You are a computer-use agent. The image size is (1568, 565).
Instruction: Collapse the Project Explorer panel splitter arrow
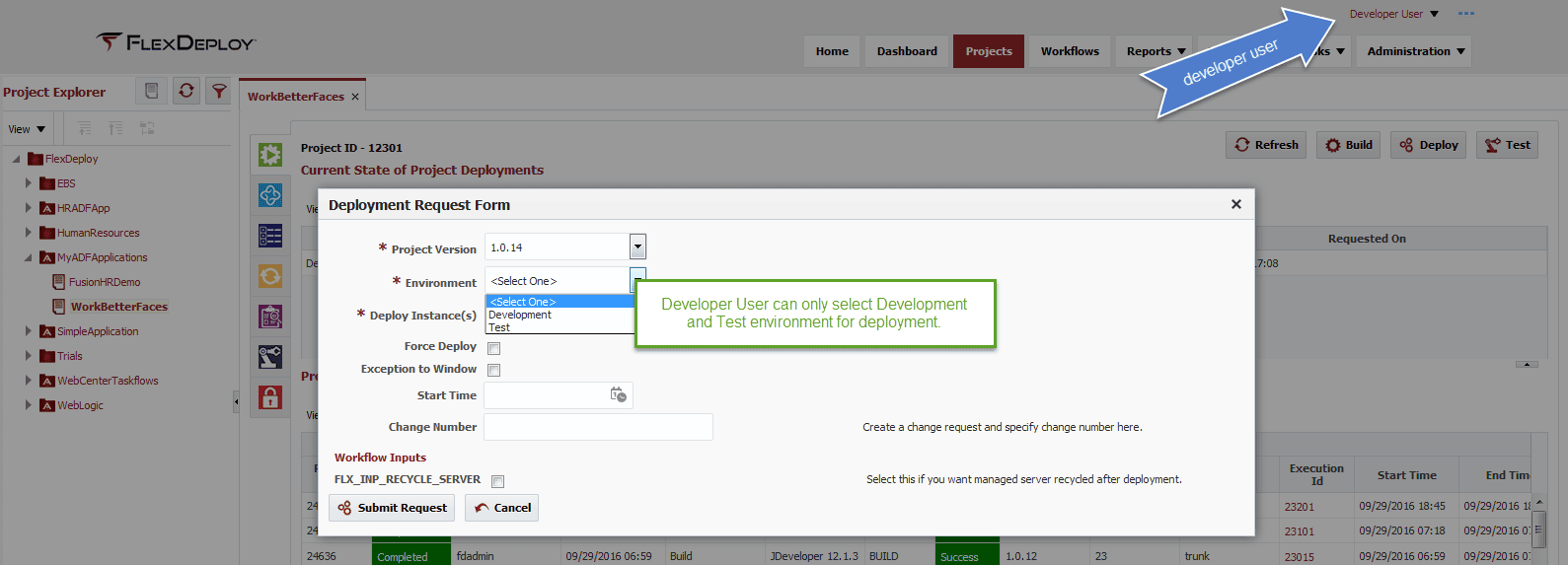coord(236,401)
